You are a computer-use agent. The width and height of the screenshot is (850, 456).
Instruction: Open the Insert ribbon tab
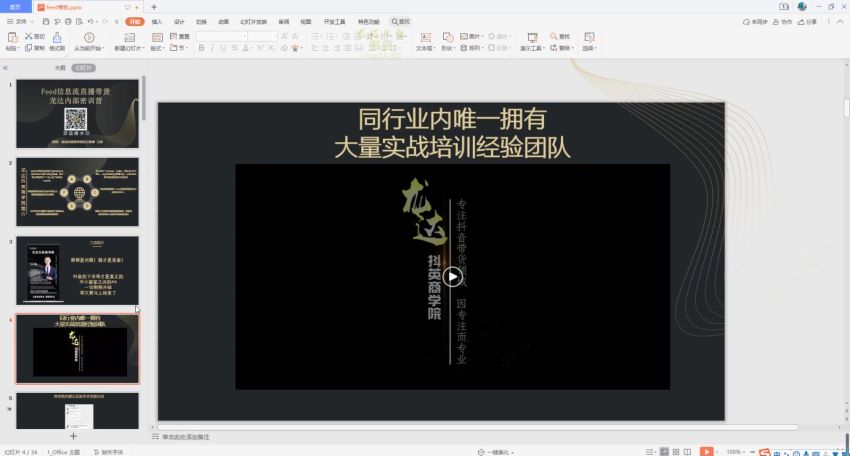coord(157,22)
